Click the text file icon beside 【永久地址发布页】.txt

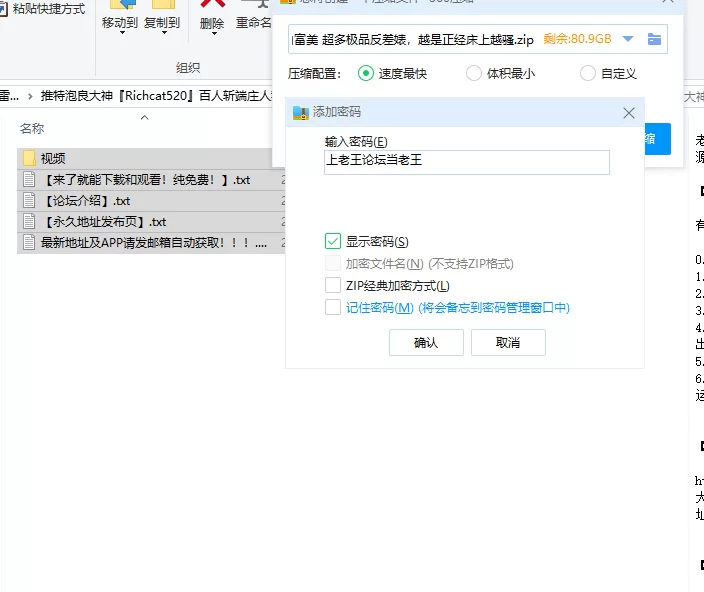click(x=29, y=221)
